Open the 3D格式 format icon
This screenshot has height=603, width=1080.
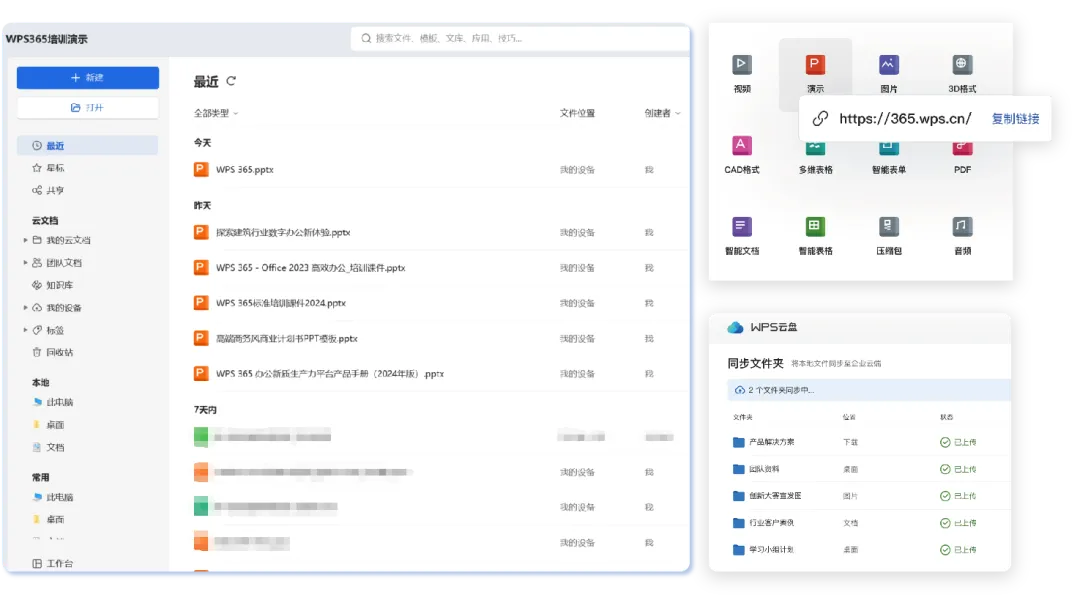point(962,65)
